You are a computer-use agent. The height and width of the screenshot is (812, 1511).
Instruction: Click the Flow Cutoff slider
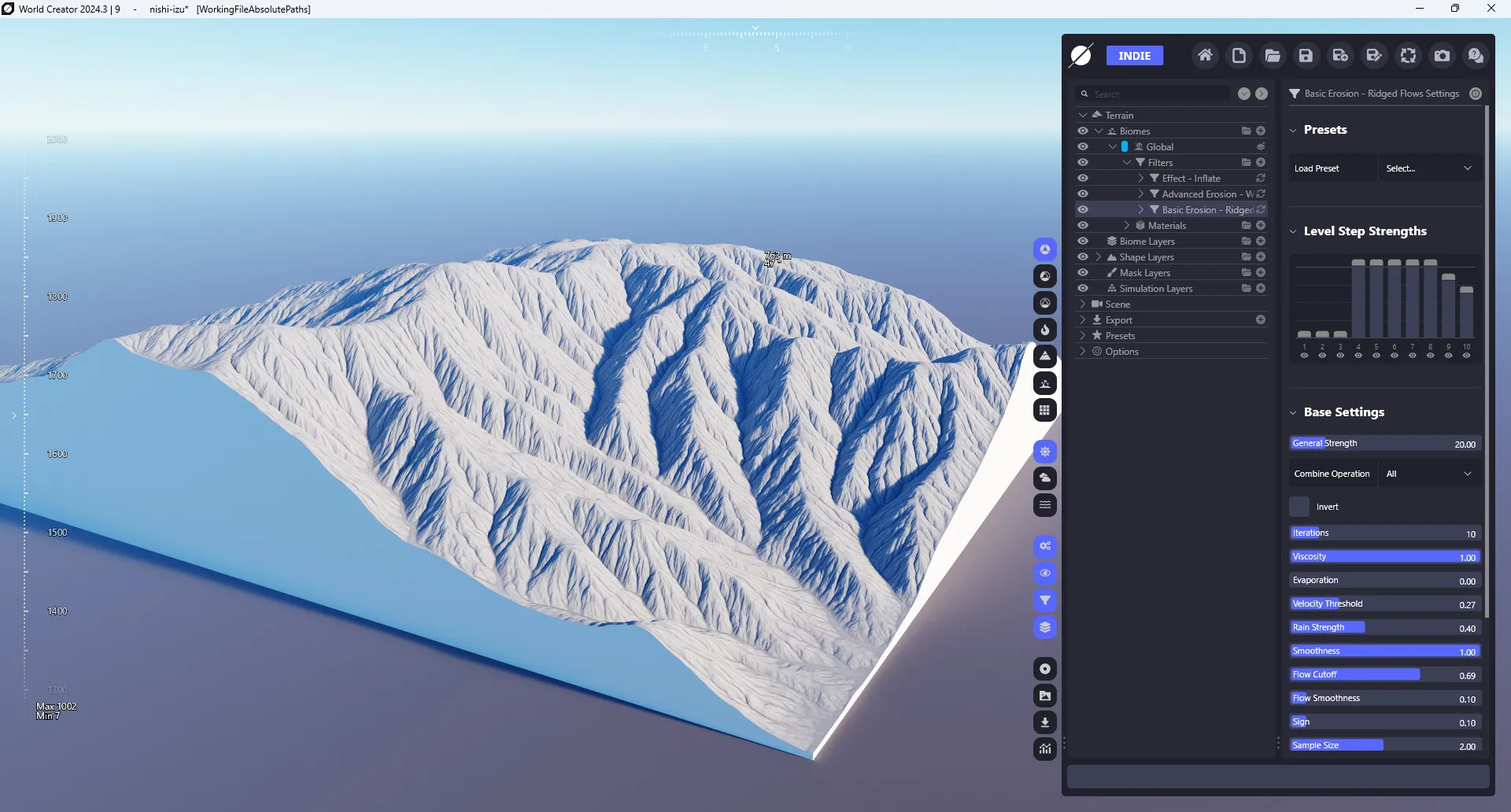[1385, 675]
